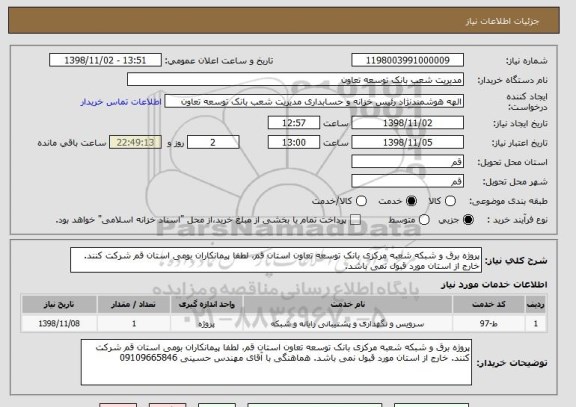Click the تعداد / مقدار column header
This screenshot has height=407, width=576.
point(134,304)
